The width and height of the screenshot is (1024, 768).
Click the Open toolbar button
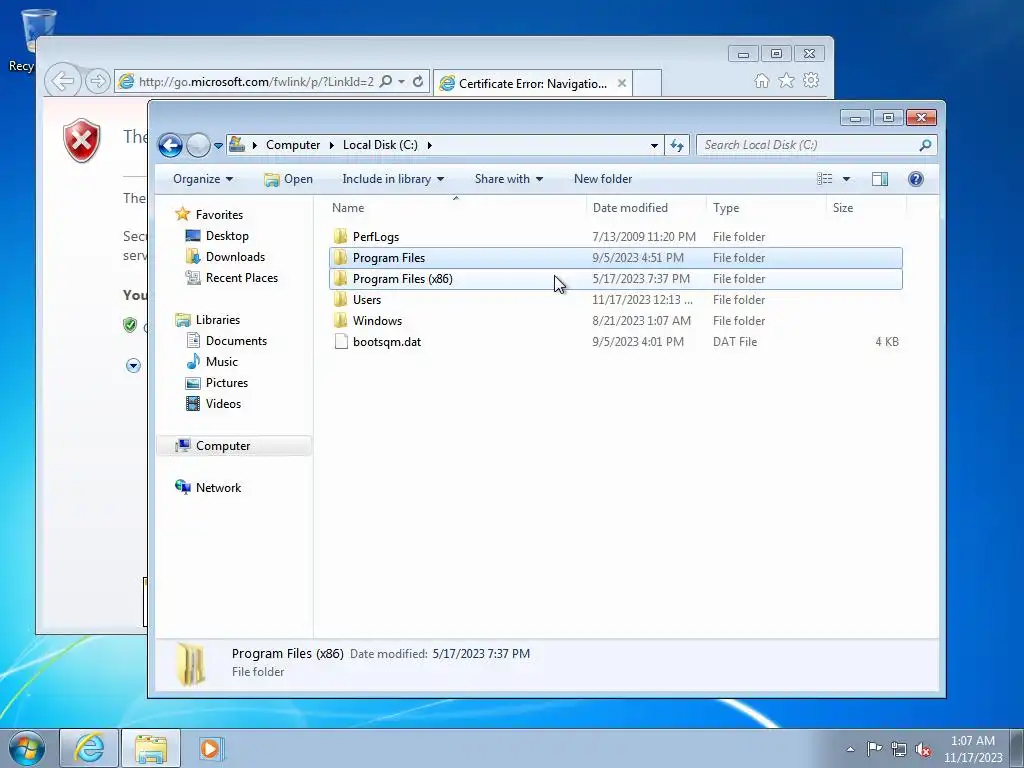[x=288, y=179]
